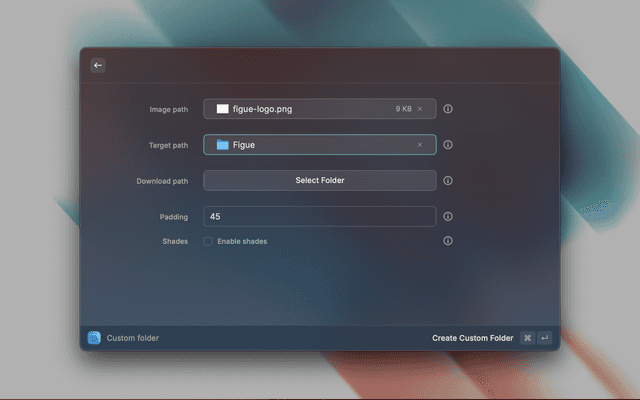
Task: Click the Enable shades label
Action: point(242,241)
